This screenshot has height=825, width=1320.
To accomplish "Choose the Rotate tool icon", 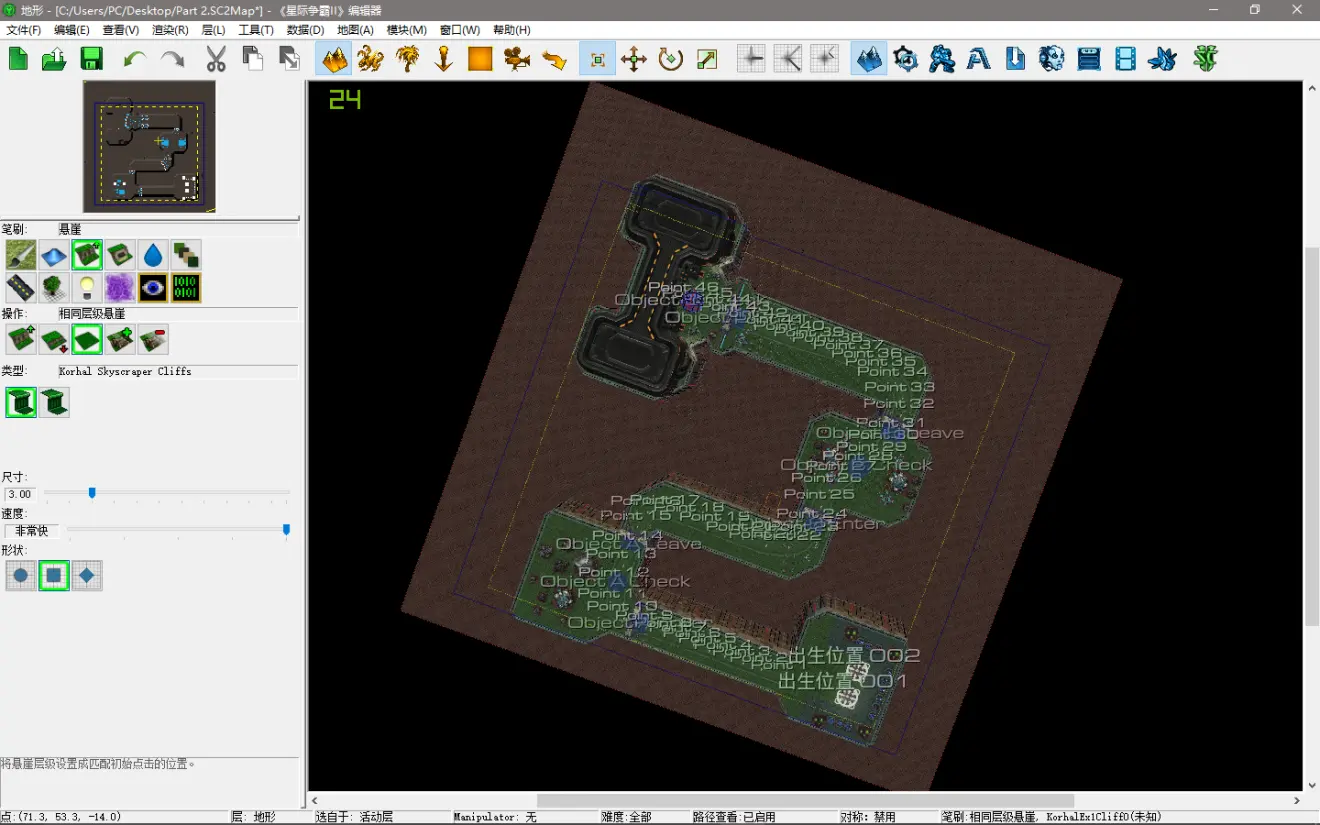I will click(x=671, y=59).
